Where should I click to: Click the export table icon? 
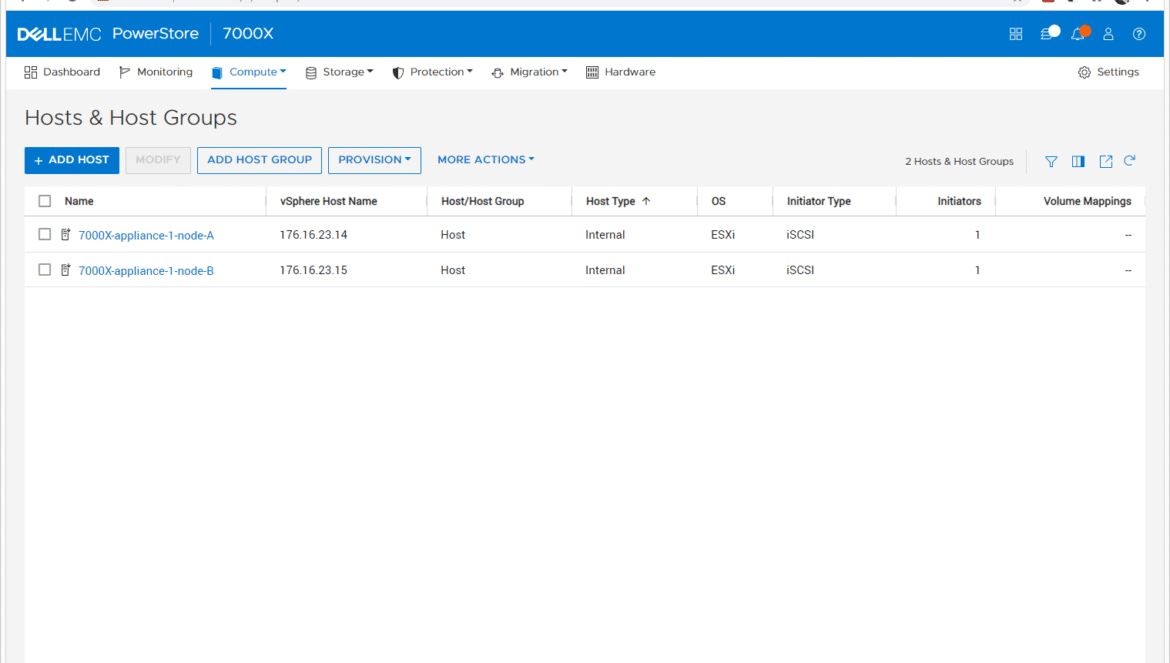tap(1106, 161)
